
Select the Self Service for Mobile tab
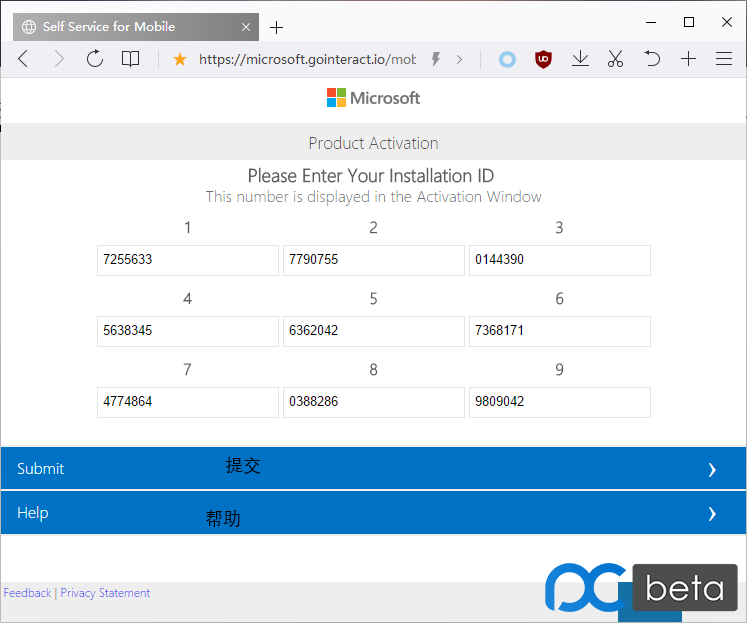tap(136, 27)
